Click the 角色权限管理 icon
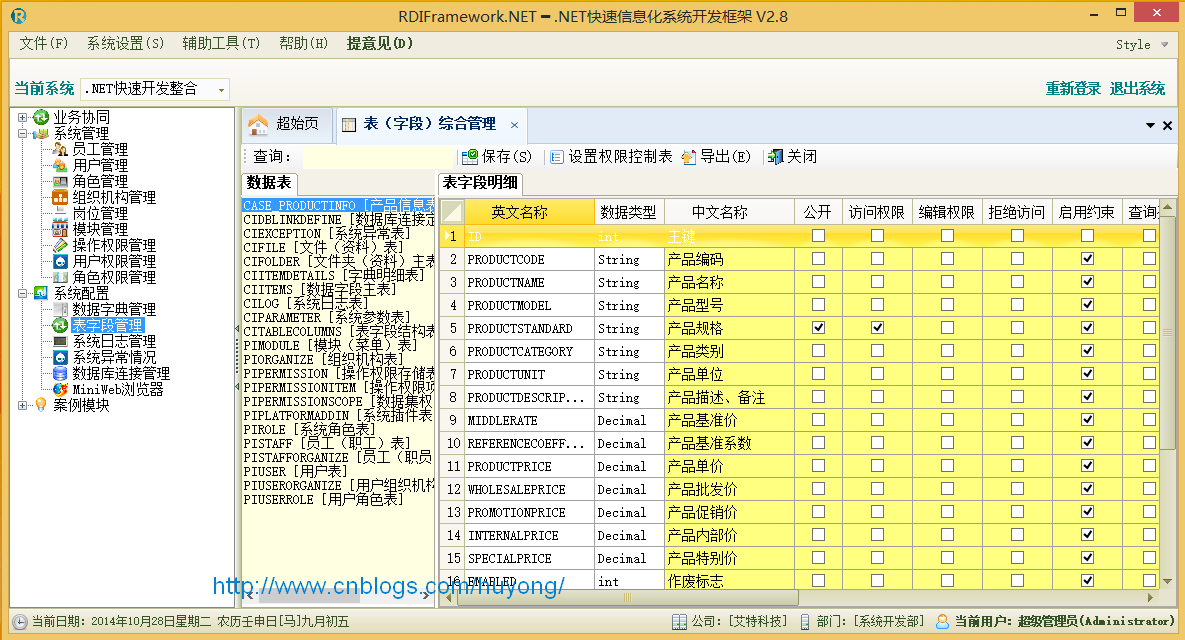 [x=60, y=277]
